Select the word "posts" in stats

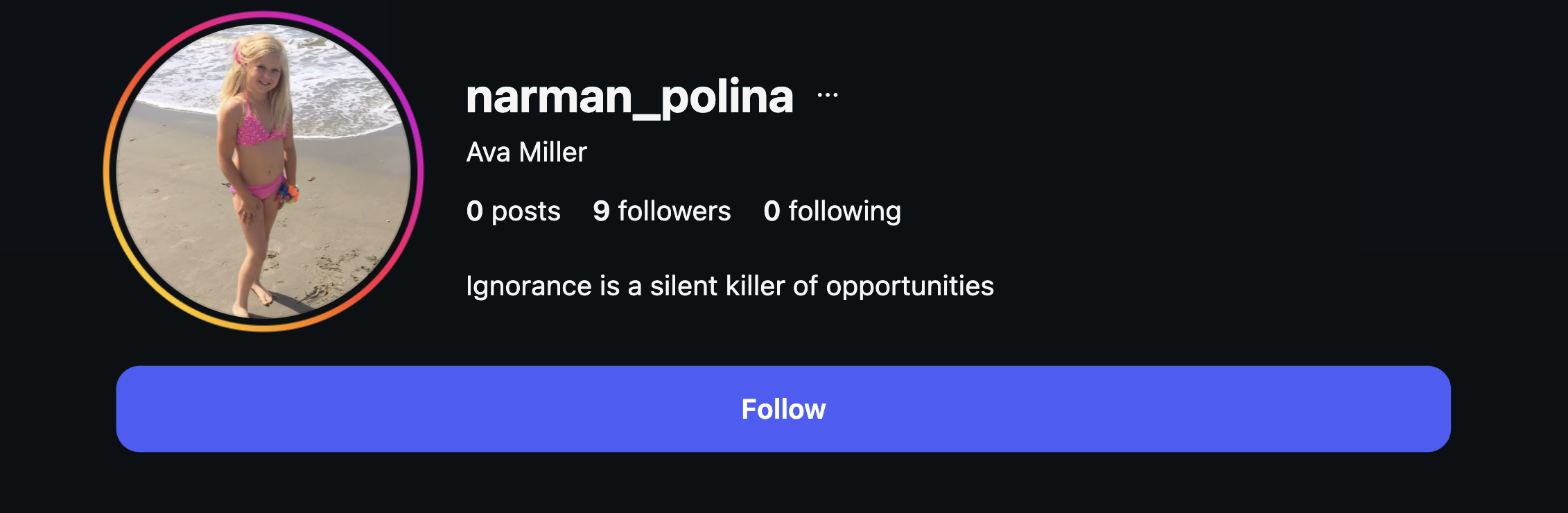[525, 211]
